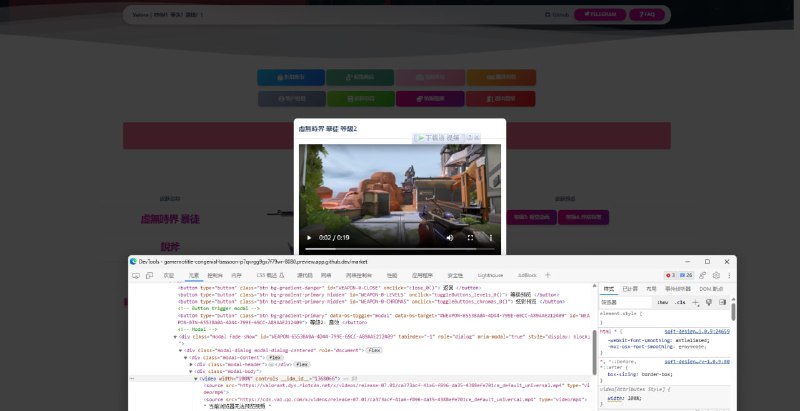The width and height of the screenshot is (800, 411).
Task: Open soft-design 1.0.9:24659 stylesheet link
Action: pos(697,331)
